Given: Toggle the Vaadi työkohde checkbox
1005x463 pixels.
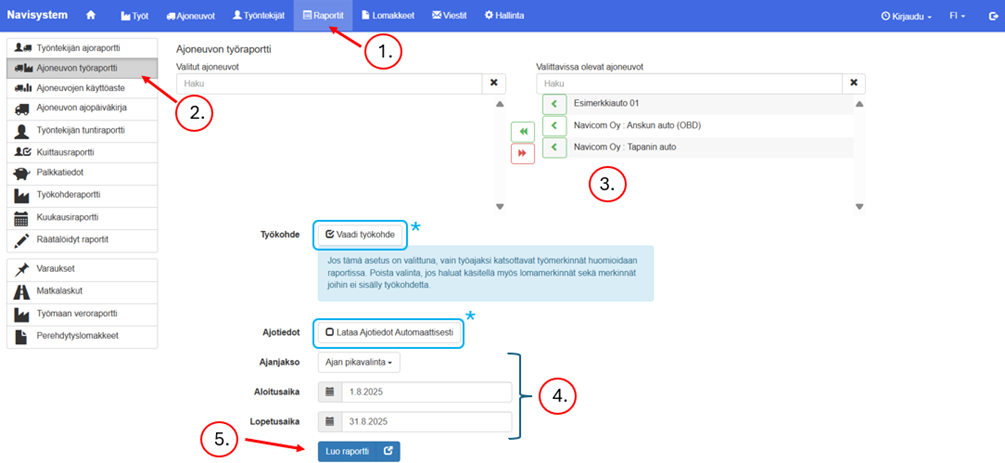Looking at the screenshot, I should pyautogui.click(x=362, y=234).
